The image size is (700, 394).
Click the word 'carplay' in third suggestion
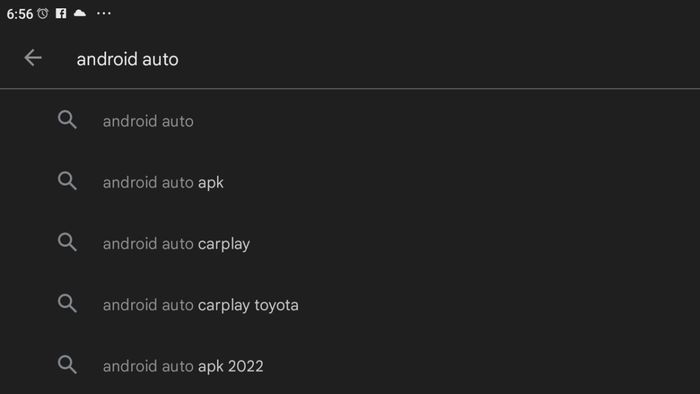click(224, 245)
